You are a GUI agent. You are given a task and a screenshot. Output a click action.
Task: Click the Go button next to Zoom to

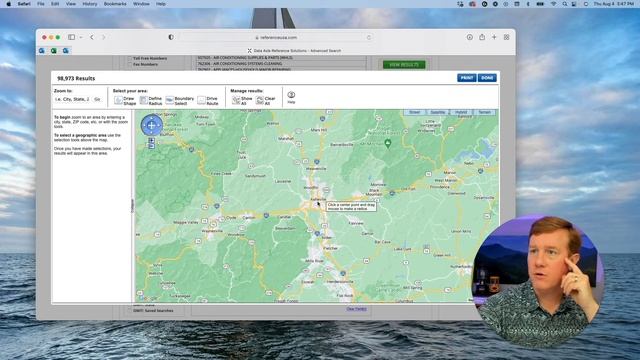pyautogui.click(x=97, y=99)
